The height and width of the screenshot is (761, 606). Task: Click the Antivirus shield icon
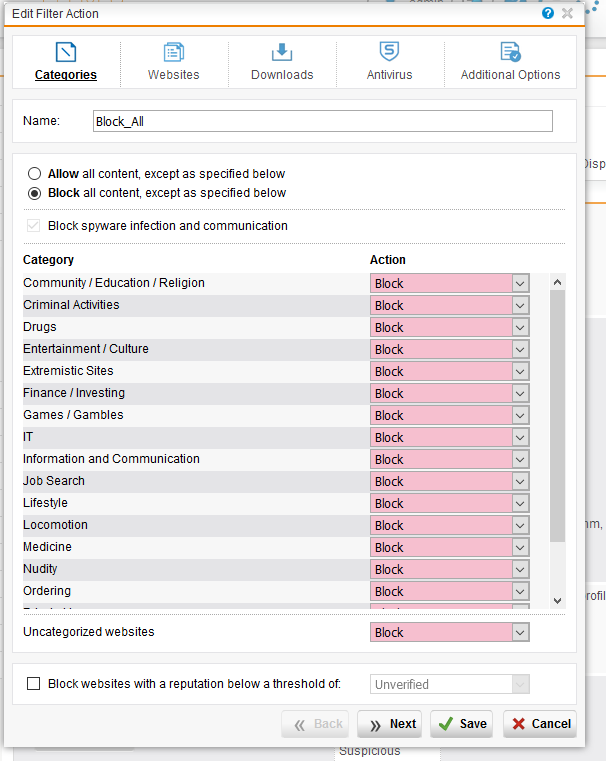tap(389, 51)
